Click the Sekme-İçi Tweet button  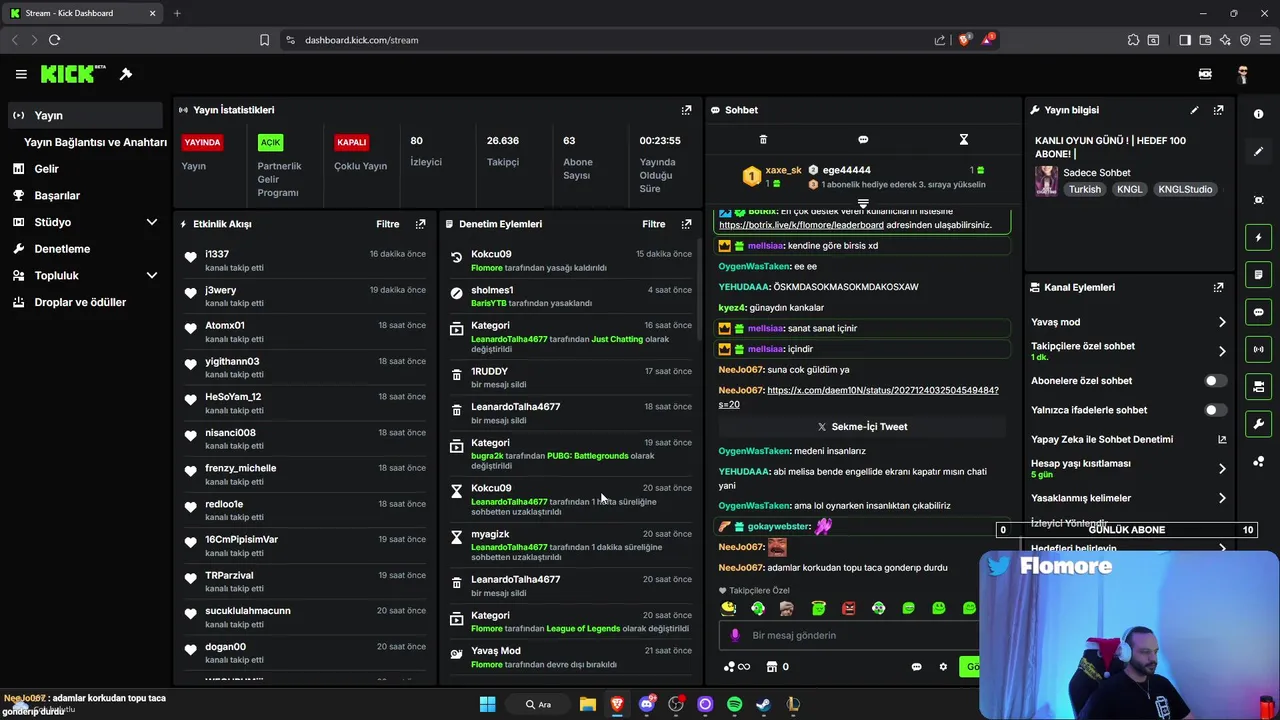point(862,427)
